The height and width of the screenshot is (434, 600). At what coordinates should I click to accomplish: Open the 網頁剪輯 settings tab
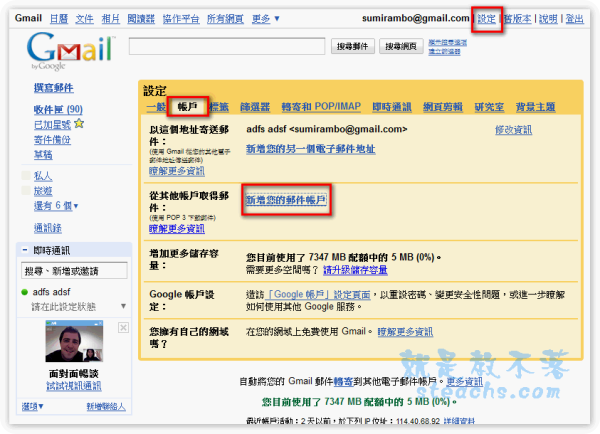443,107
